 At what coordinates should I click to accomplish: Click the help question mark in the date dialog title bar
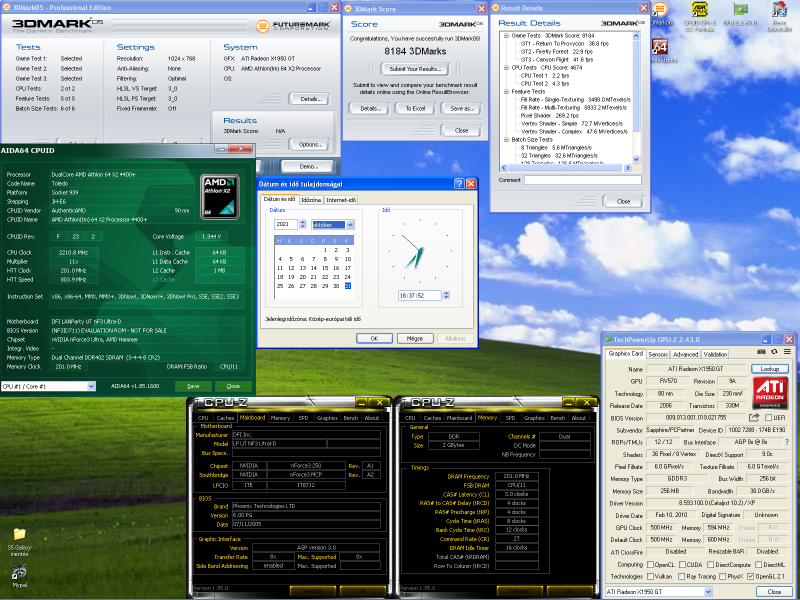coord(459,184)
